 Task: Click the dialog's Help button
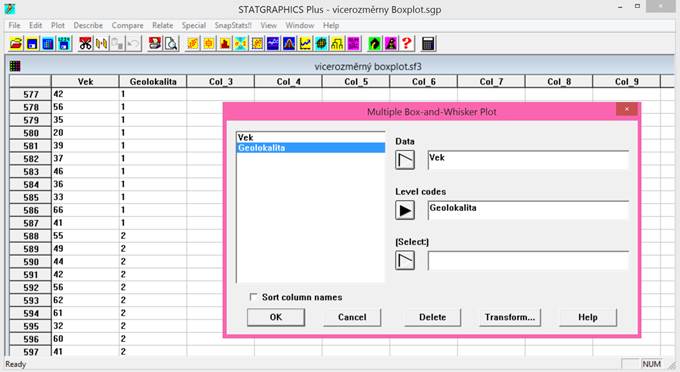coord(588,317)
